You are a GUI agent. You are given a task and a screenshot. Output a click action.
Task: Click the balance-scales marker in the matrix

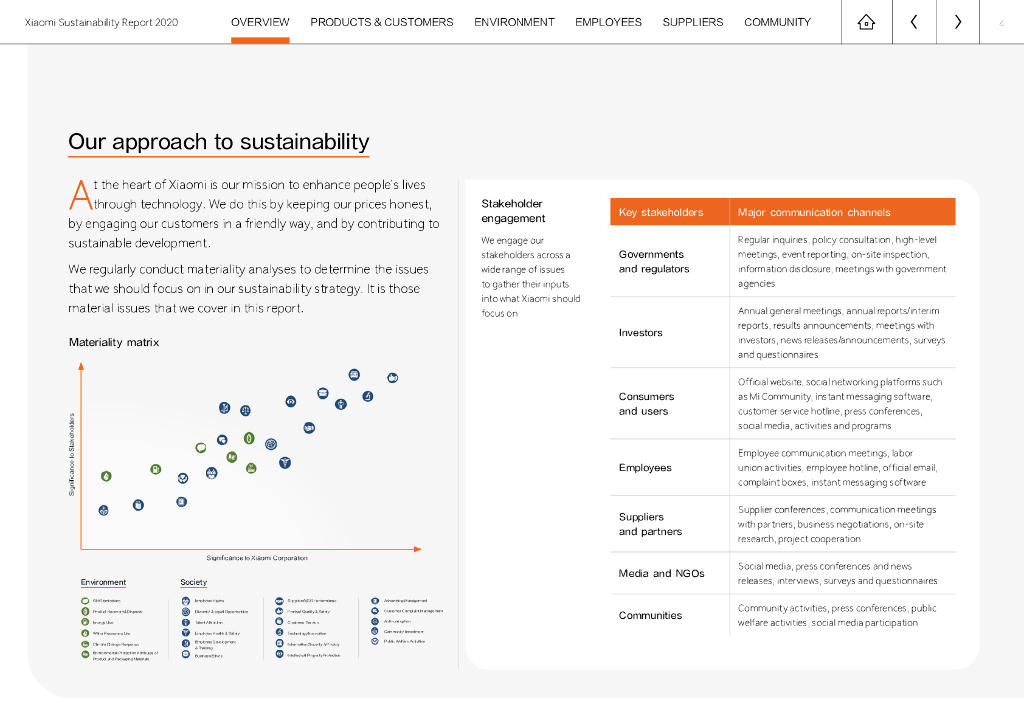tap(246, 411)
